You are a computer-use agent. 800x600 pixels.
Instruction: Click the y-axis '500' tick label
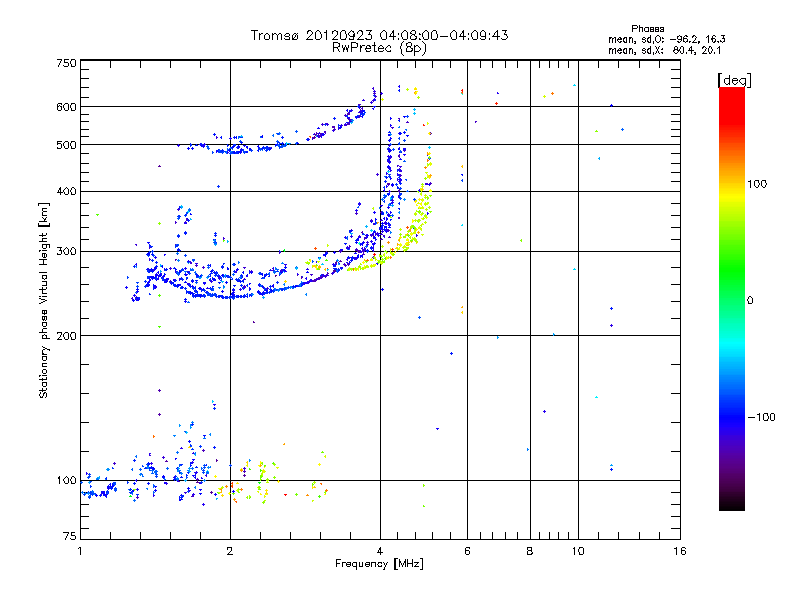66,145
